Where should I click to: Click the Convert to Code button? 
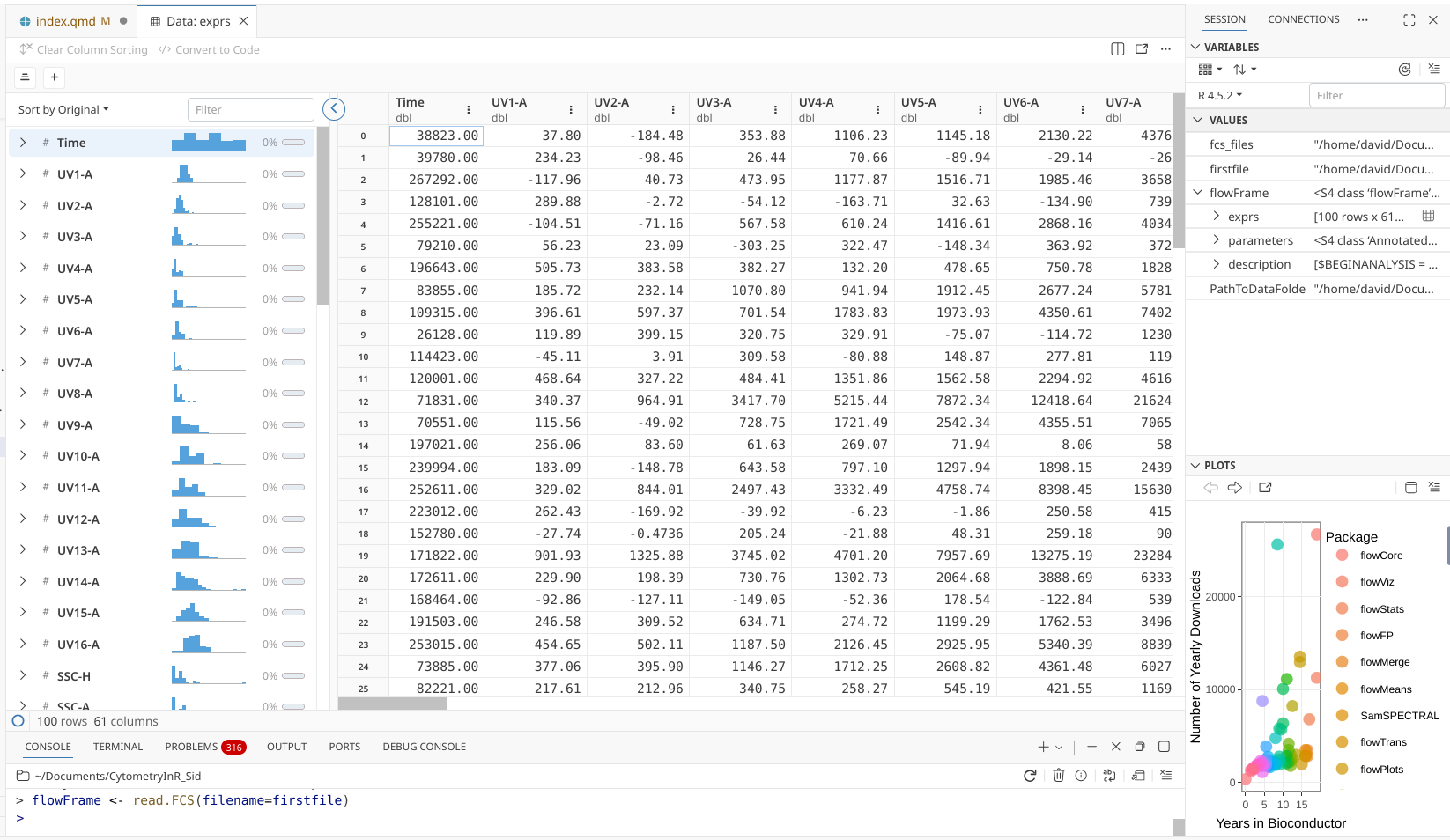209,50
